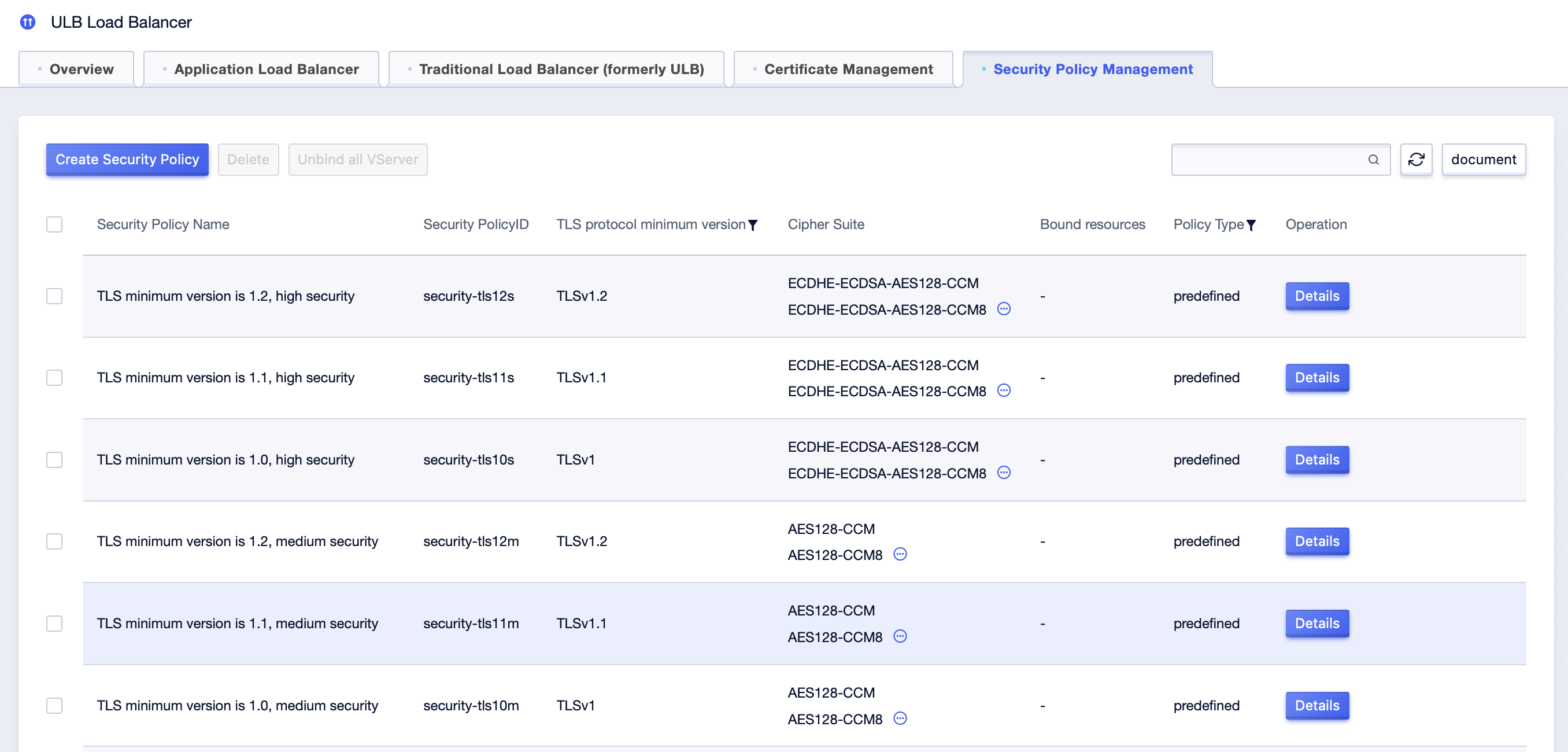Click 'TLS minimum version is 1.1, medium security'
The width and height of the screenshot is (1568, 752).
238,624
